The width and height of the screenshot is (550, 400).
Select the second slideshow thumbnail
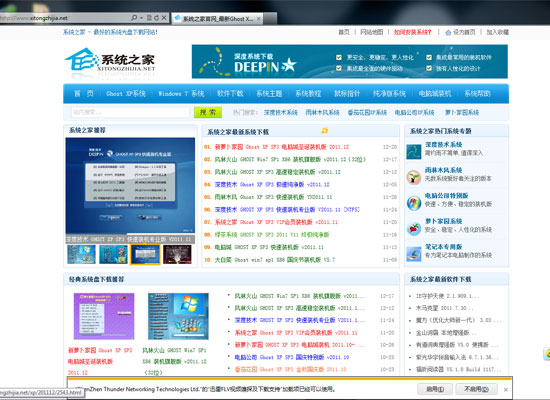pyautogui.click(x=113, y=254)
